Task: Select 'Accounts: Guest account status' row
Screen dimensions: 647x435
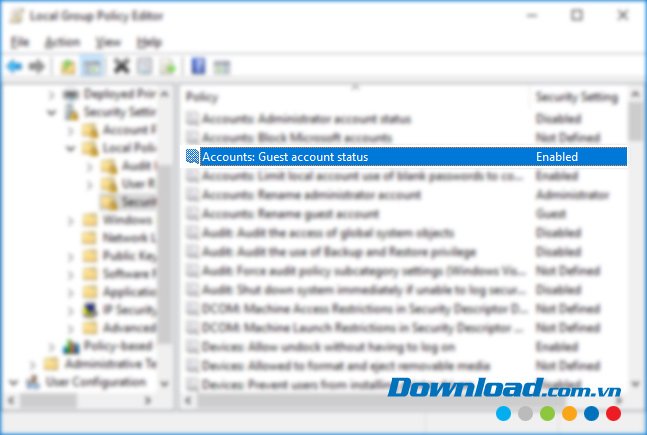Action: point(406,156)
